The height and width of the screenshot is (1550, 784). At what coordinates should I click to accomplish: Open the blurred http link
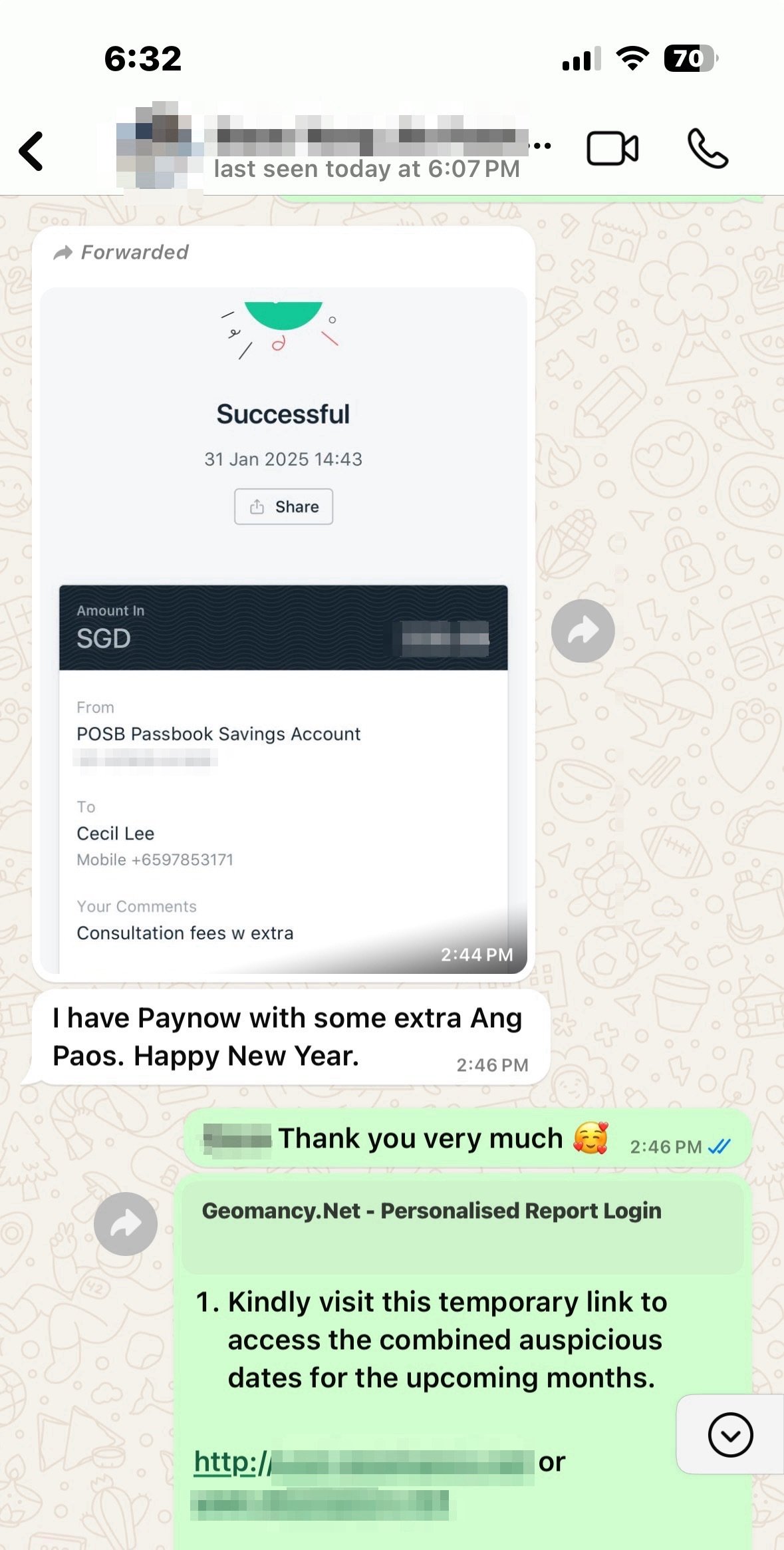tap(364, 1463)
